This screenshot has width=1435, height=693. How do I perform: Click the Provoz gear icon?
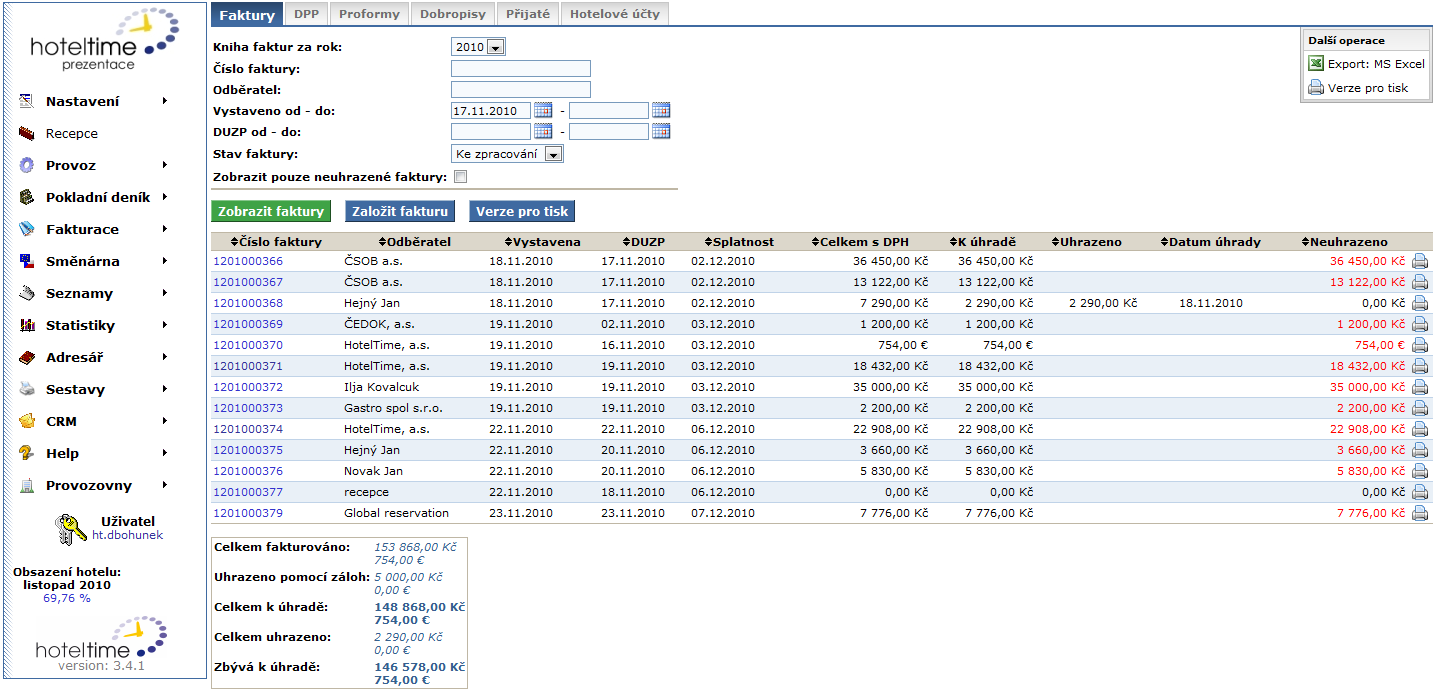pos(27,165)
